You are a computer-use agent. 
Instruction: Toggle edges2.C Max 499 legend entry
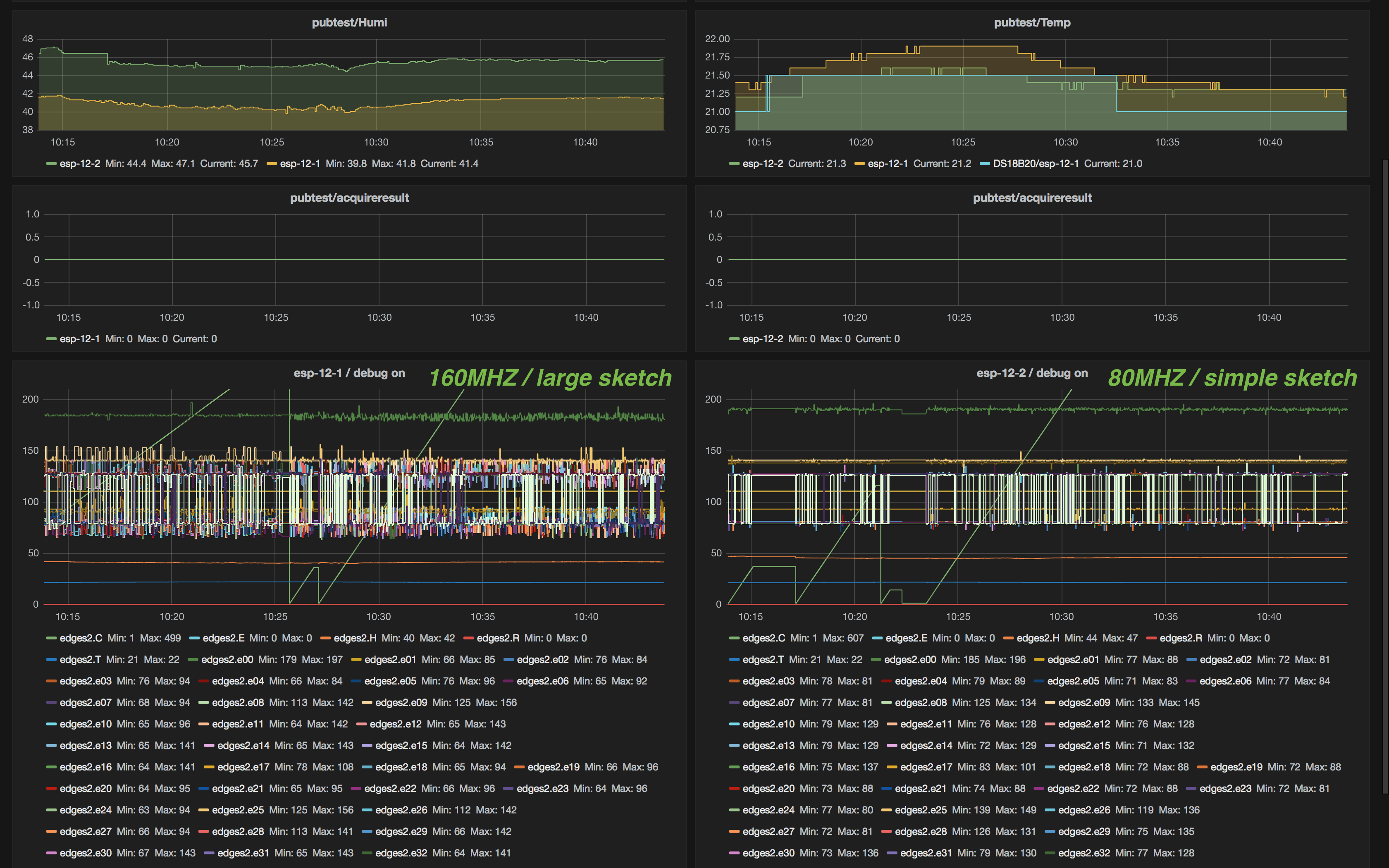pyautogui.click(x=81, y=638)
